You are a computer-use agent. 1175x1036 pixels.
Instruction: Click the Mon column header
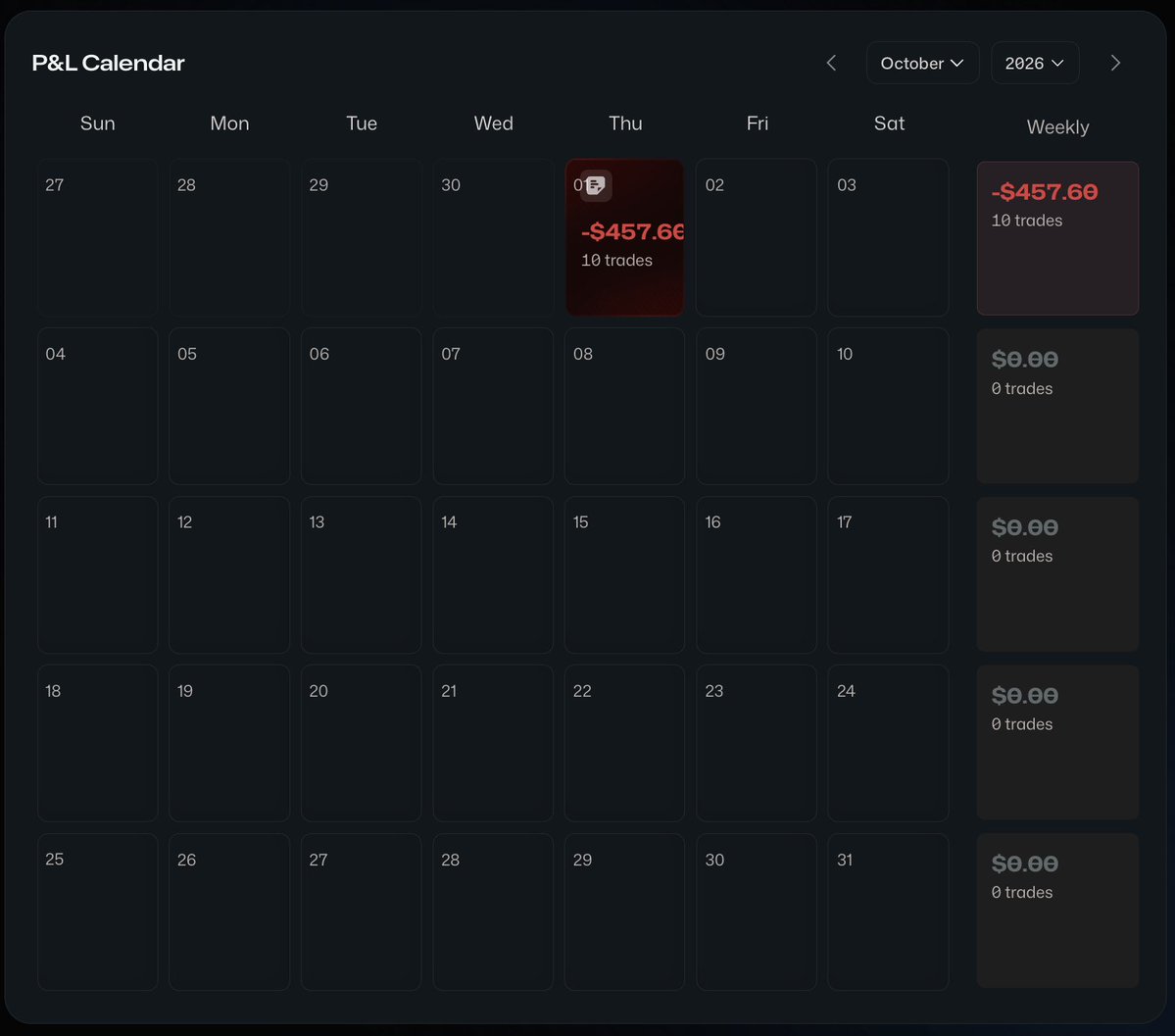(x=229, y=123)
